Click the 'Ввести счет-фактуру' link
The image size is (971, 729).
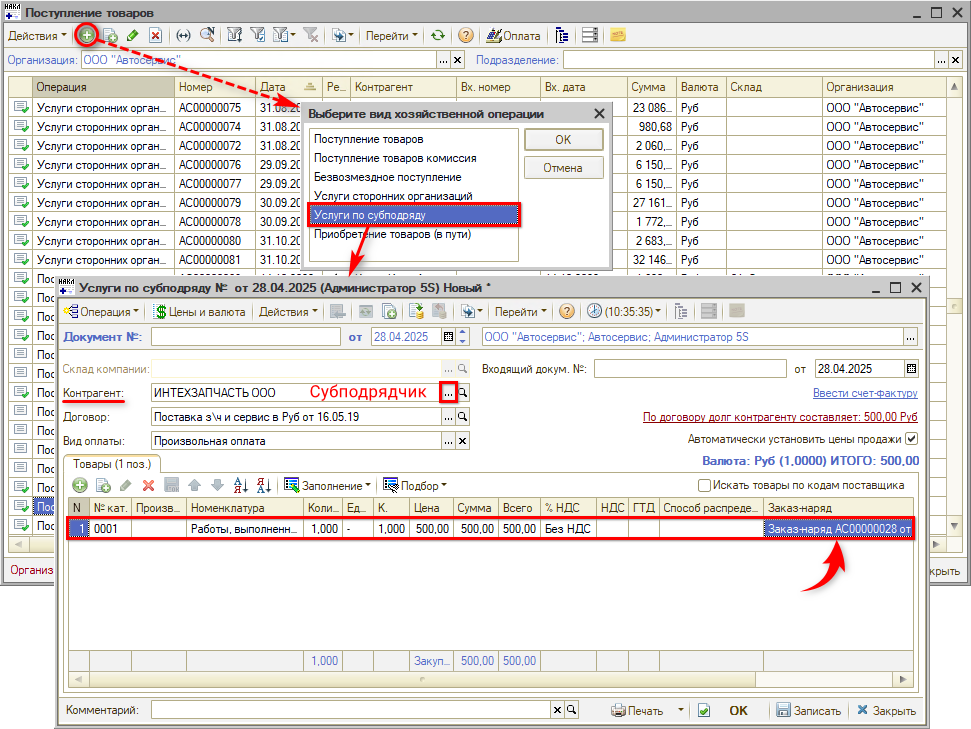[865, 393]
